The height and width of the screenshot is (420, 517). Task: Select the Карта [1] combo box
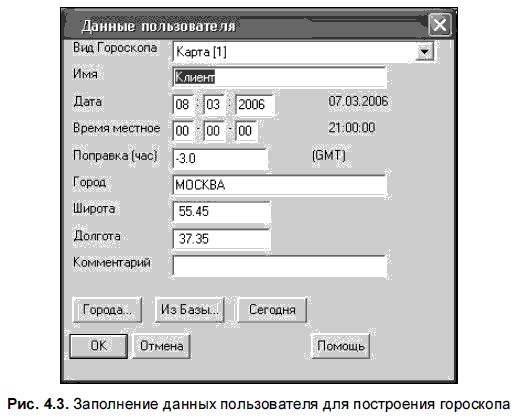point(303,52)
